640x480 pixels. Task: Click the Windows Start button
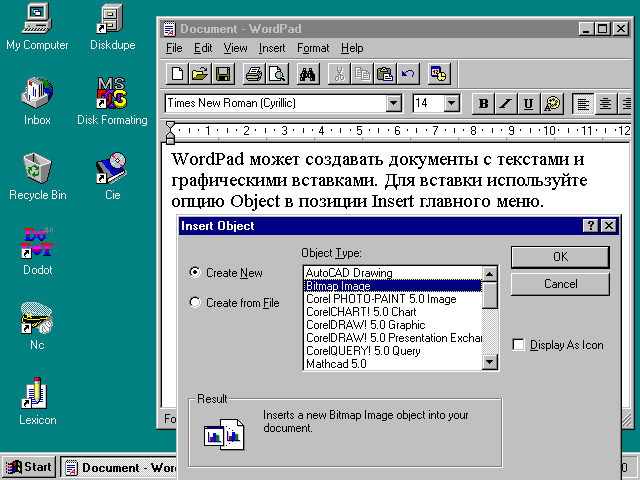click(x=29, y=467)
